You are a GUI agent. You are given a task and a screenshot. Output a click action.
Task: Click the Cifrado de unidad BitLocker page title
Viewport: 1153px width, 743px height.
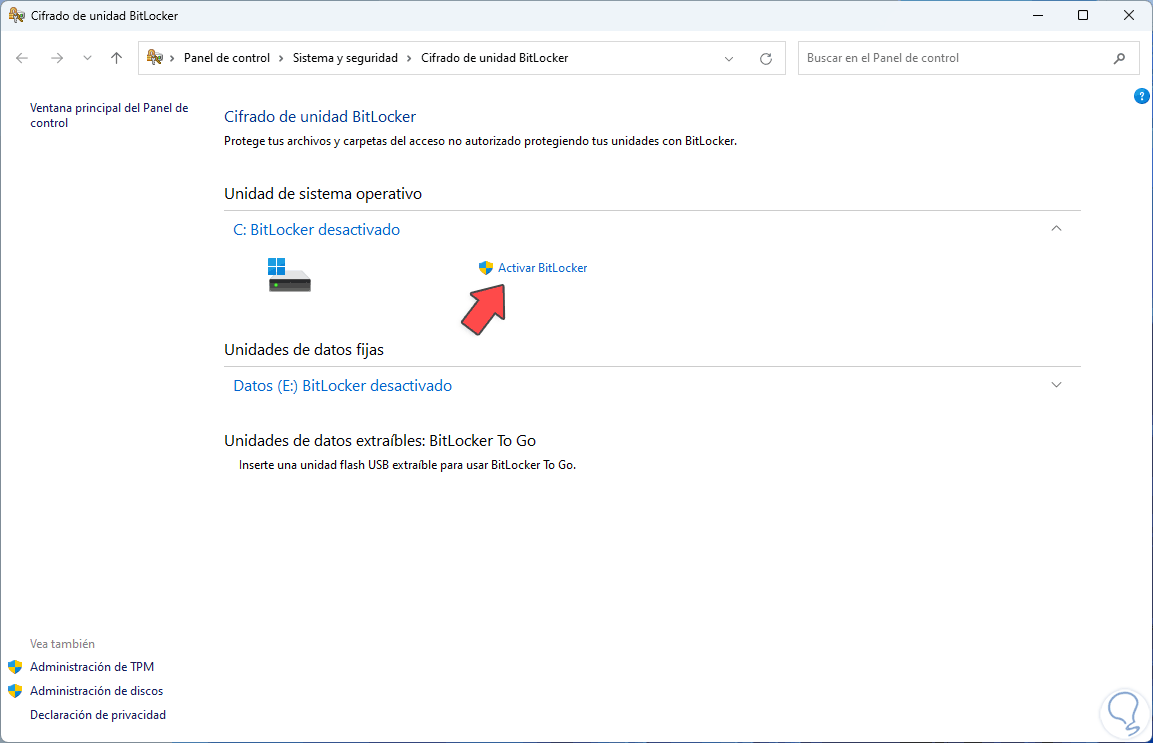[x=320, y=116]
